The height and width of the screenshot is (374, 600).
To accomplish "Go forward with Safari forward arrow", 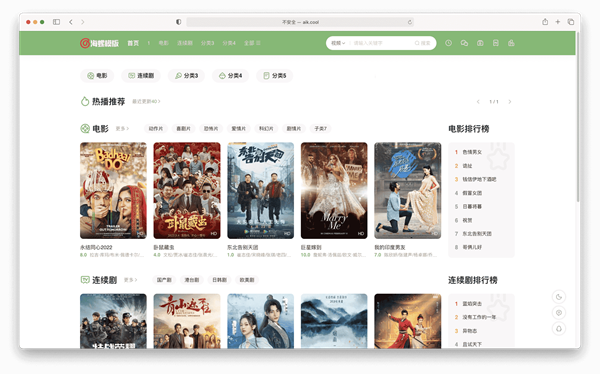I will click(83, 22).
